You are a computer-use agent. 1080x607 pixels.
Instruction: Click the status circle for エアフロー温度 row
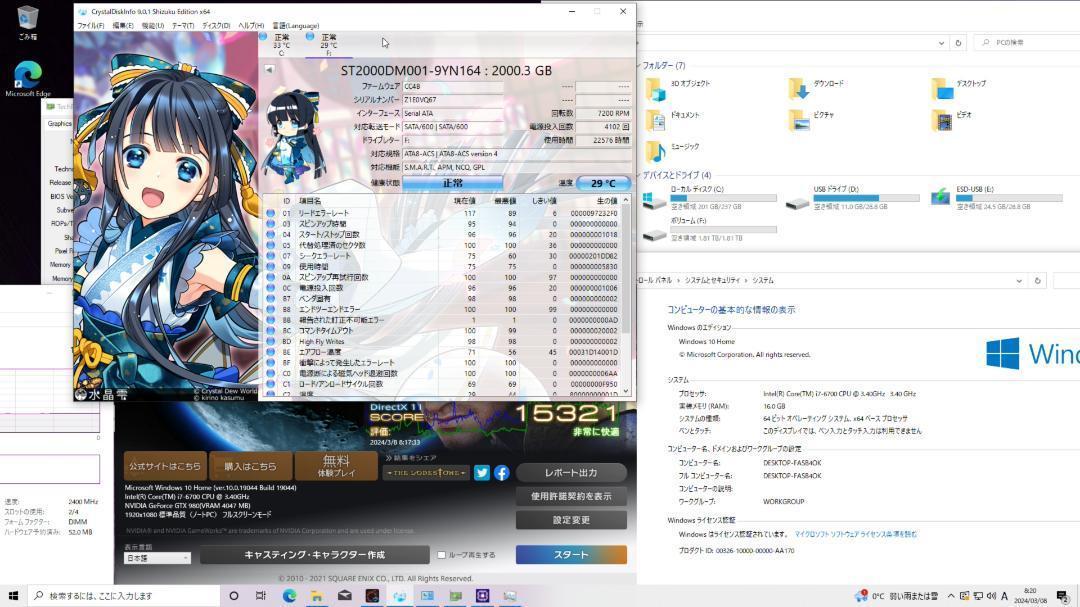pos(271,352)
